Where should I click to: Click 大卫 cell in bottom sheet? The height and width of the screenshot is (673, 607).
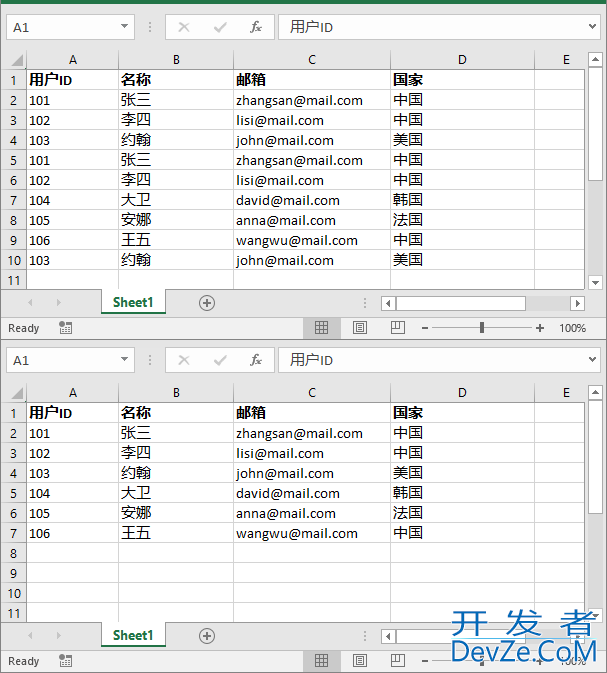176,494
